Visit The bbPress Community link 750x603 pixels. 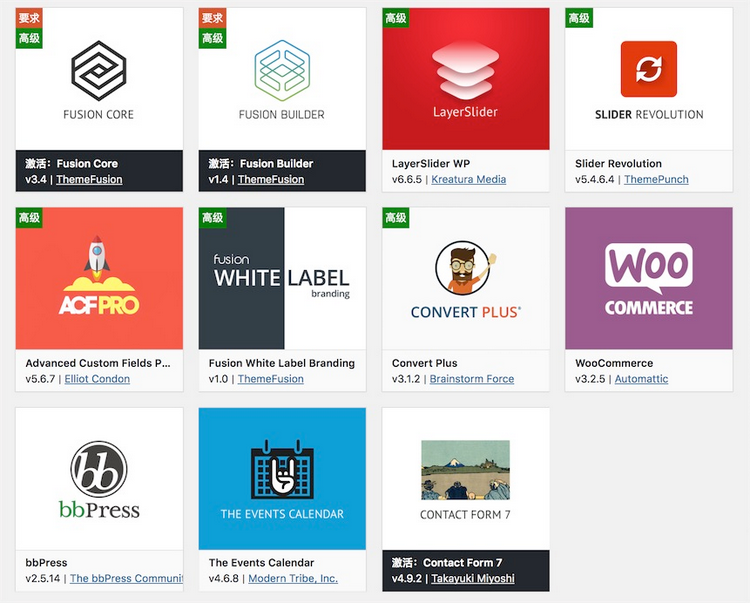pos(126,578)
